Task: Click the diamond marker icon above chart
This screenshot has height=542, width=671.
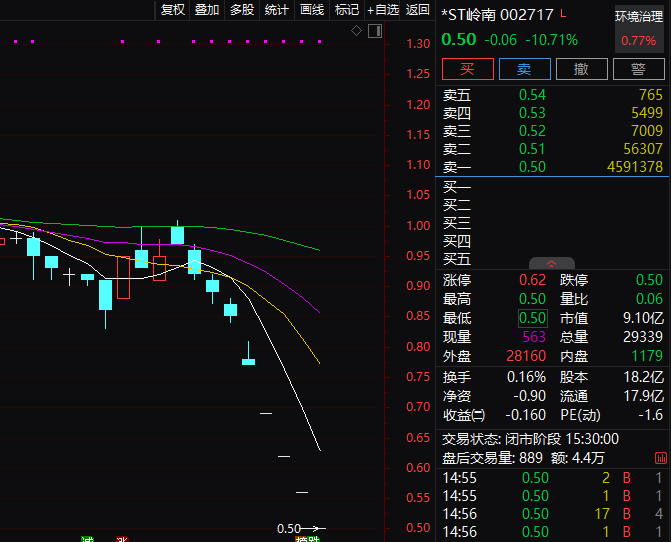Action: pos(356,31)
